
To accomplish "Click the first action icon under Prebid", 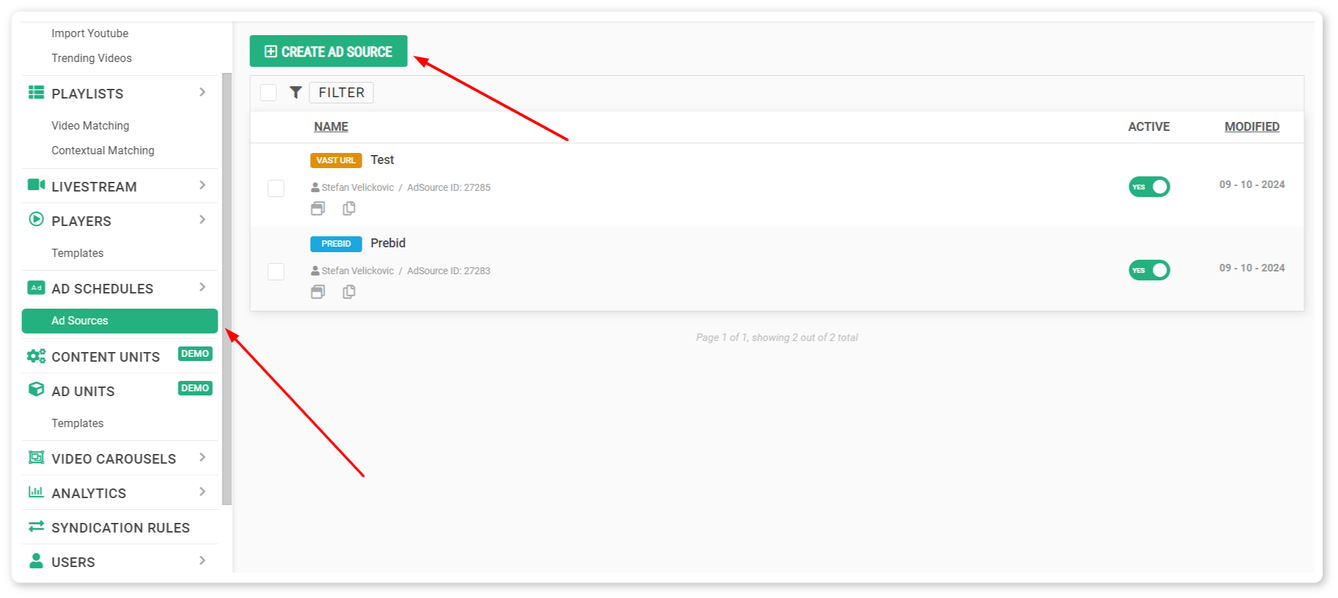I will 318,292.
